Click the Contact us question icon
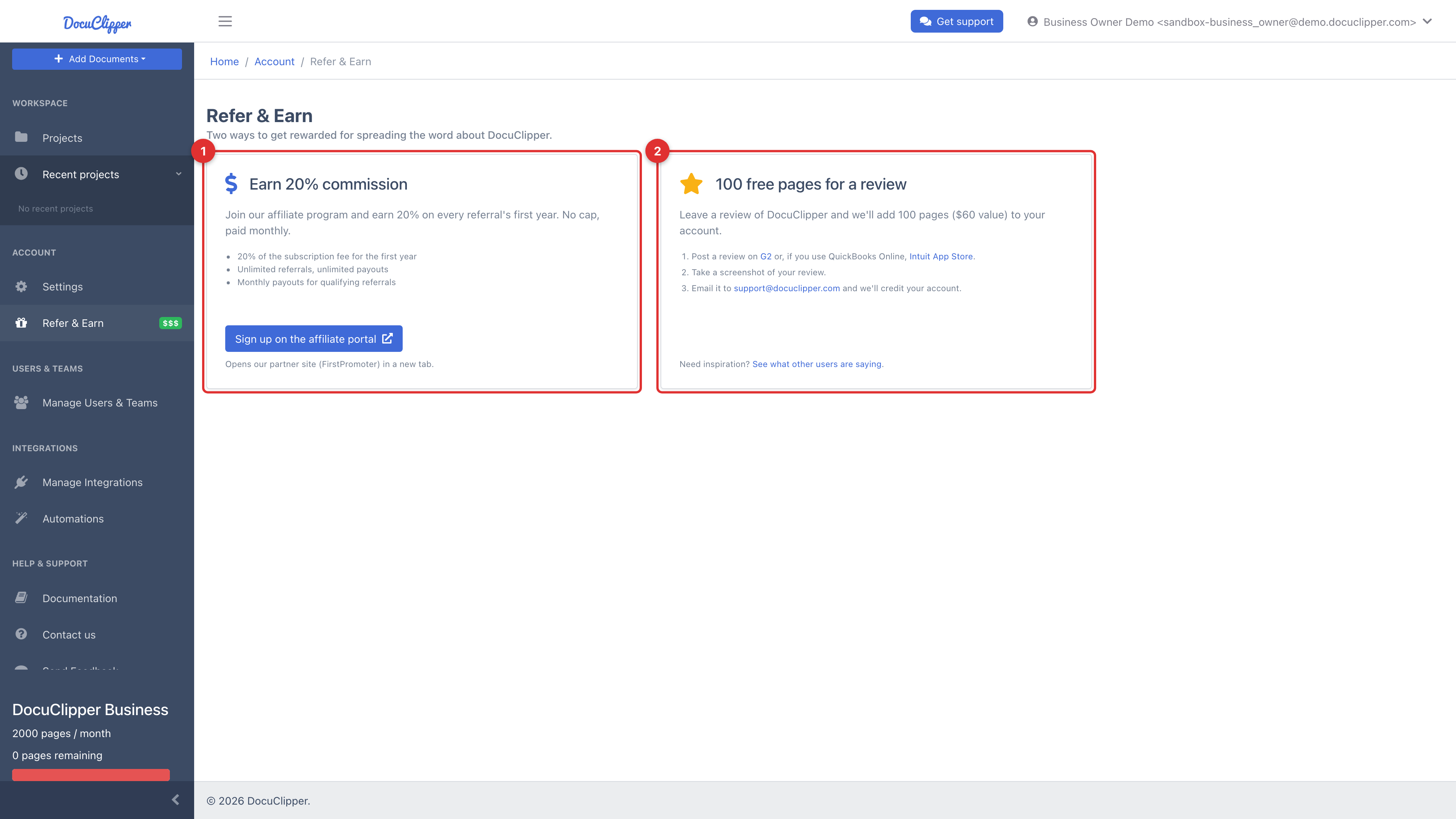Screen dimensions: 1456x819 point(21,634)
